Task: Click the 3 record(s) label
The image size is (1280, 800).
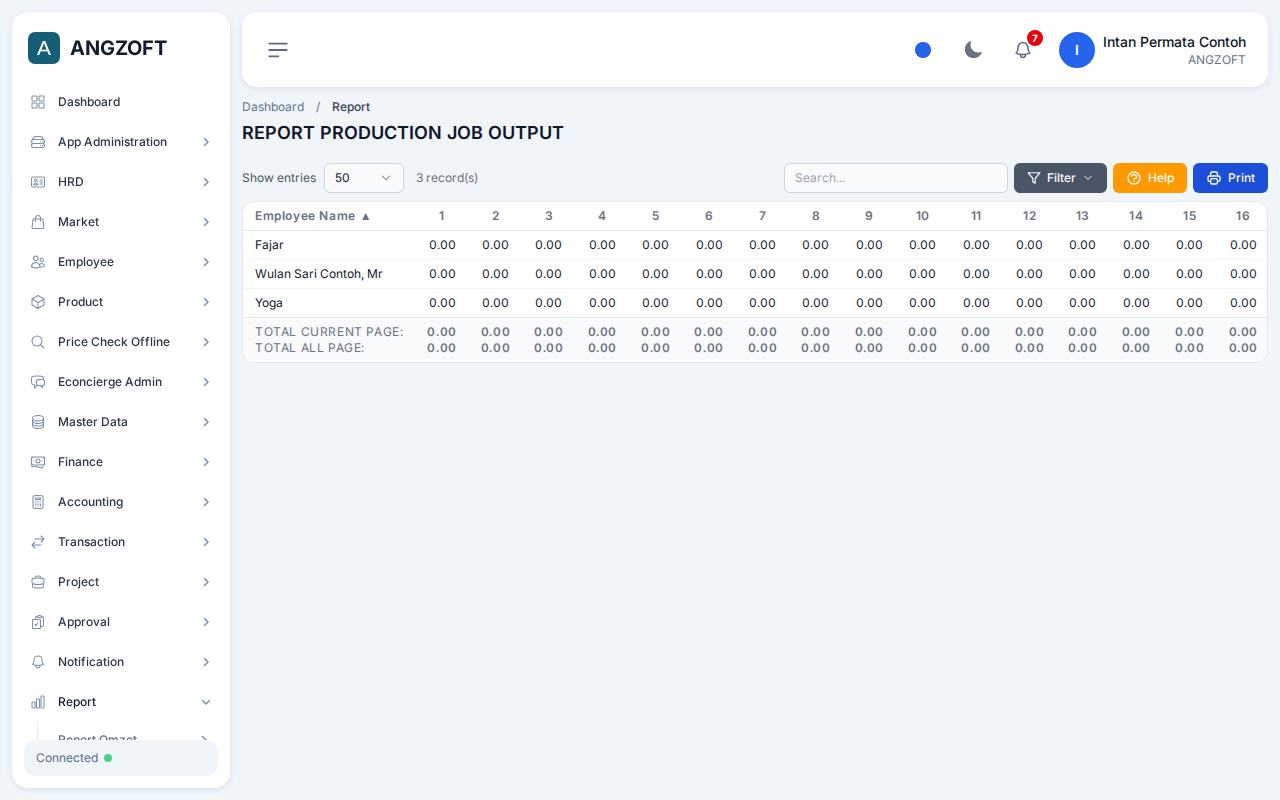Action: click(447, 178)
